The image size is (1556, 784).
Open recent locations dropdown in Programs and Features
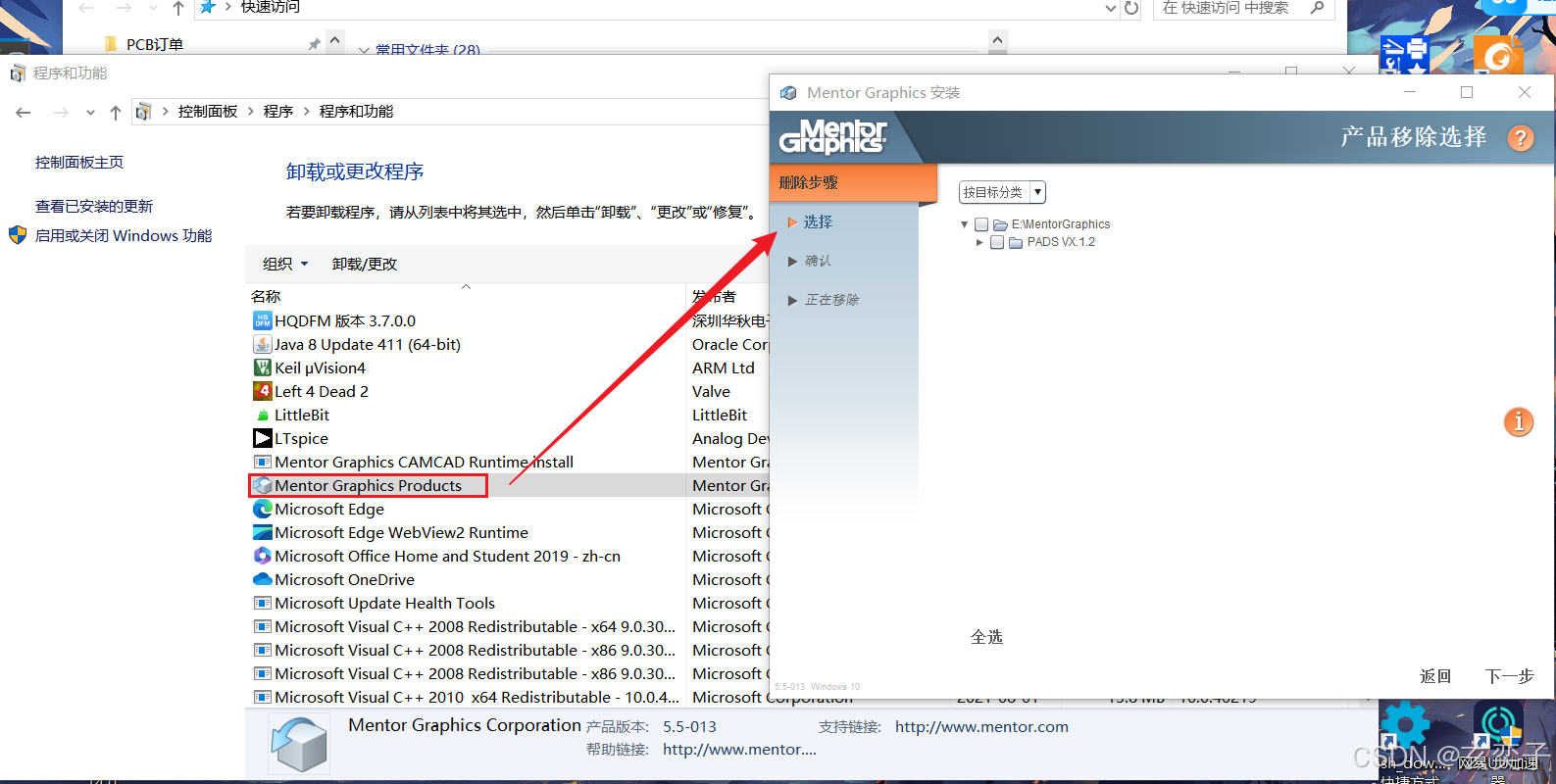click(x=90, y=112)
